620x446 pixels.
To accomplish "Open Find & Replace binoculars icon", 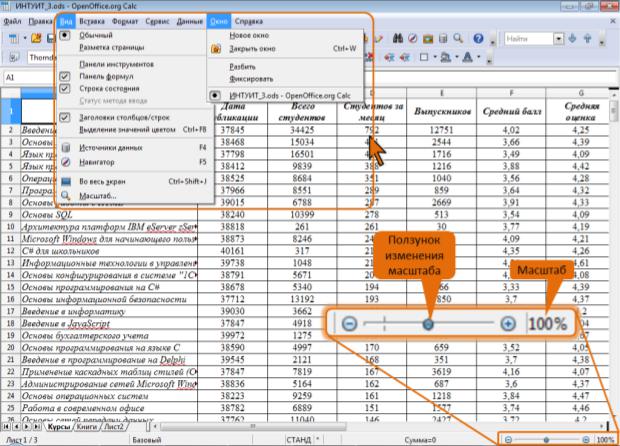I will [x=398, y=38].
